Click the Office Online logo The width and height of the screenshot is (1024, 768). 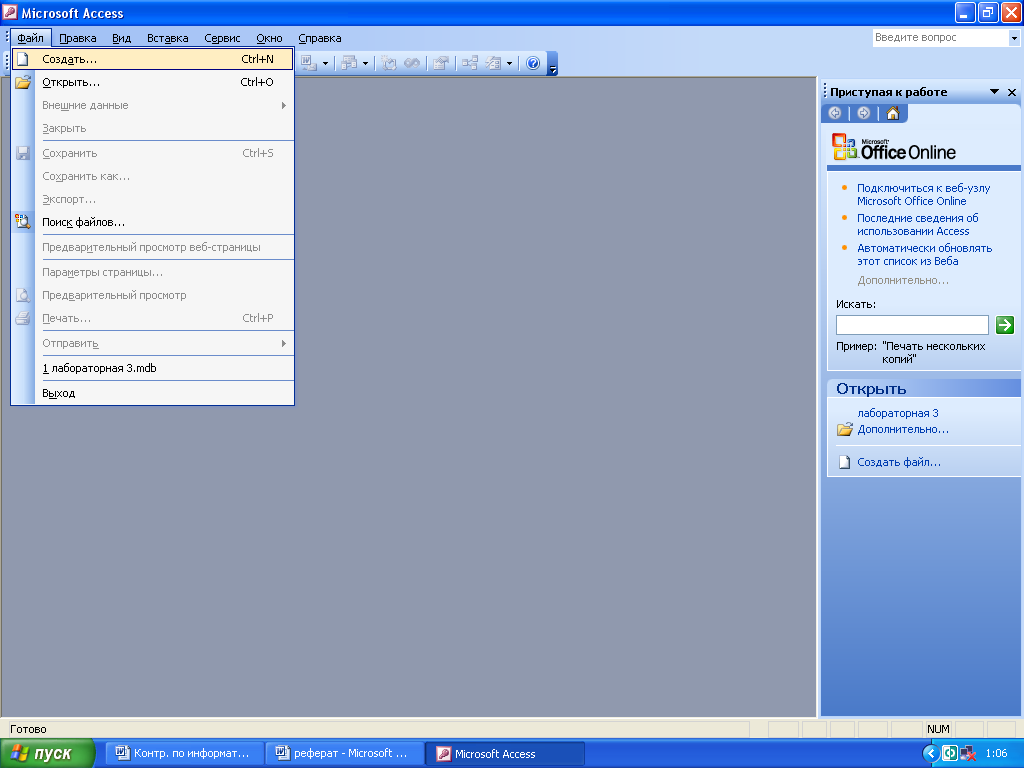(893, 147)
